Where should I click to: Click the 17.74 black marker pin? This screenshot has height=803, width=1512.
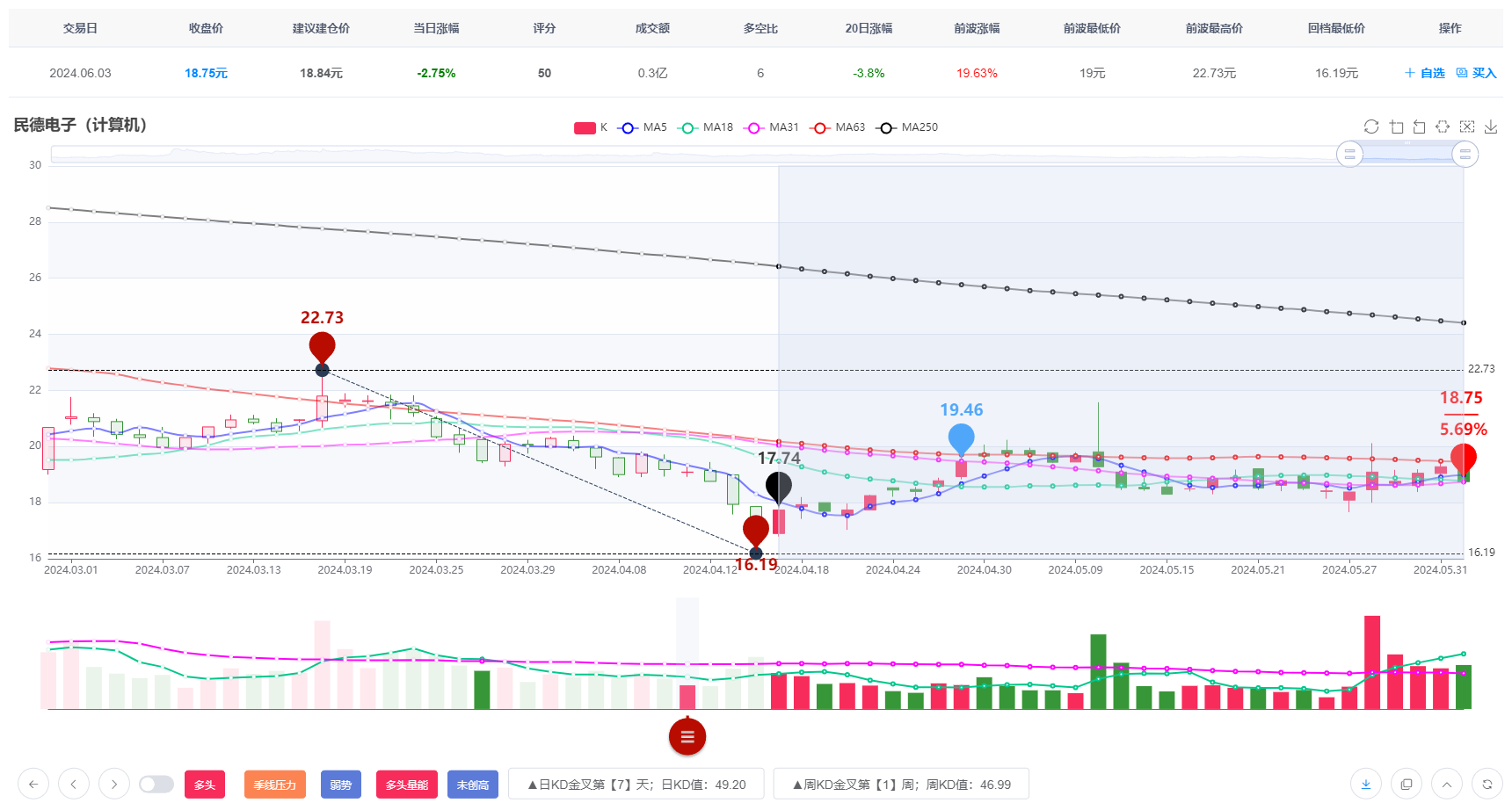[779, 486]
